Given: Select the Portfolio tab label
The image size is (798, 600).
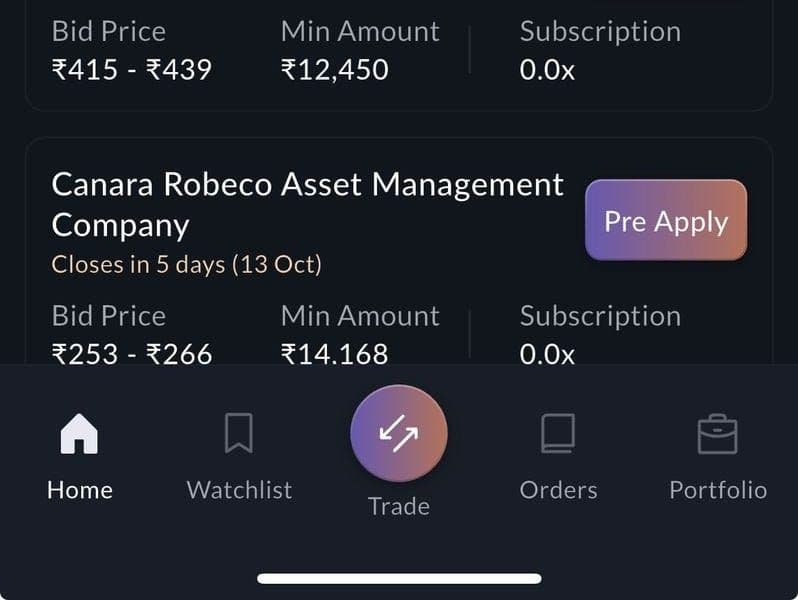Looking at the screenshot, I should click(717, 490).
